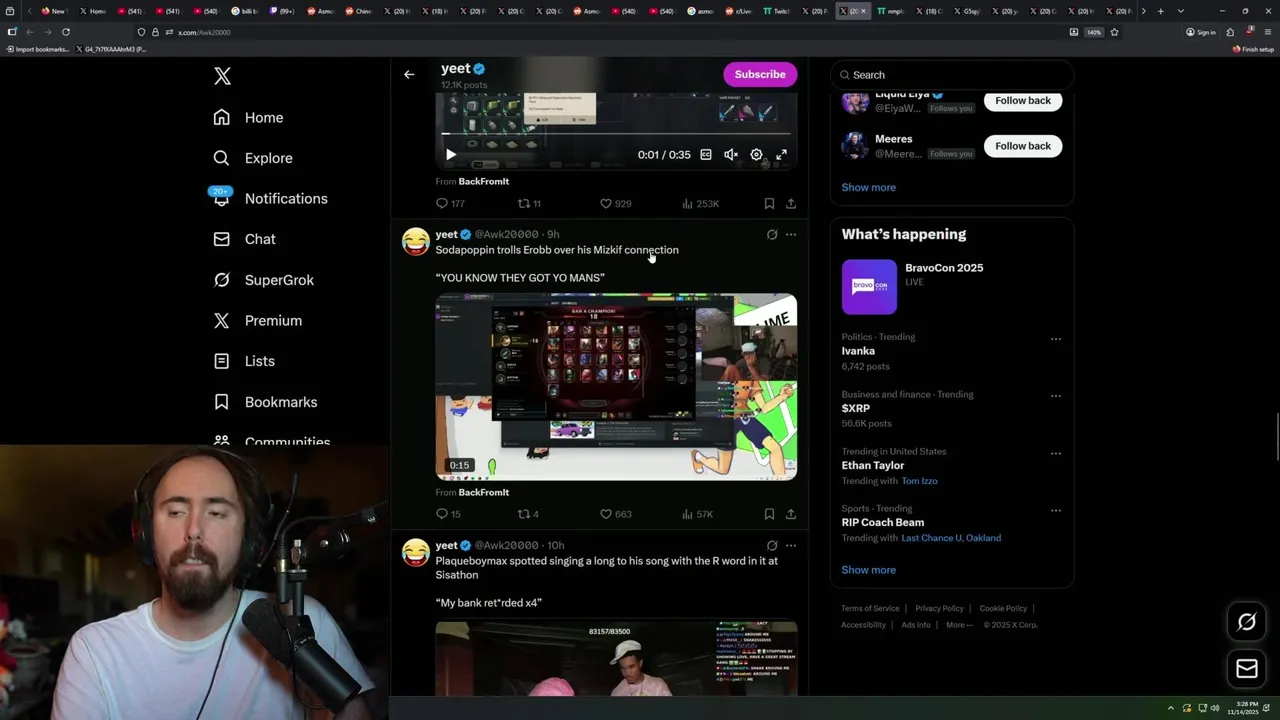
Task: Repost the post with 4 reposts
Action: pyautogui.click(x=528, y=514)
